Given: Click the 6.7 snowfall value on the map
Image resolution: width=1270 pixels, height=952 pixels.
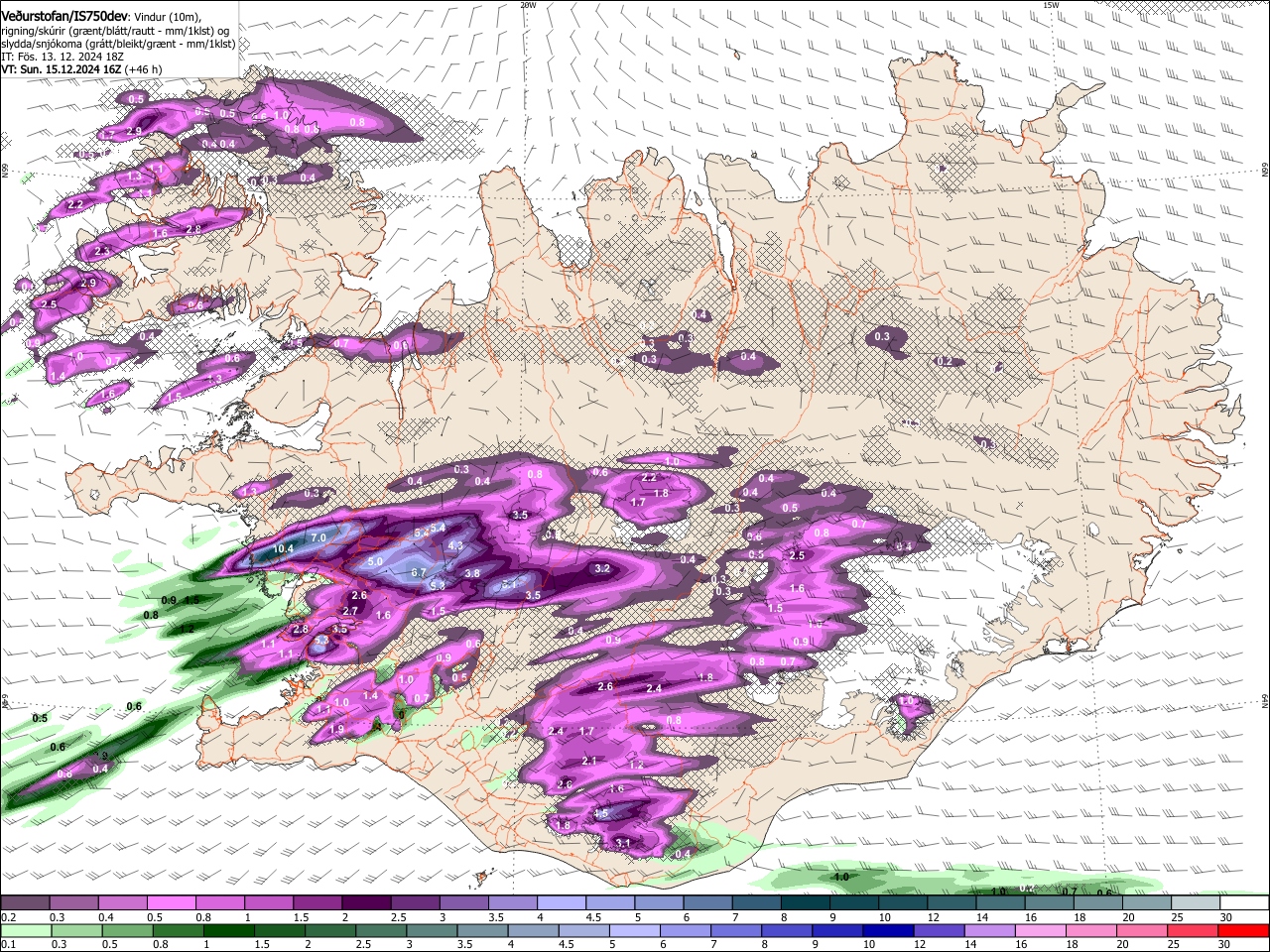Looking at the screenshot, I should click(419, 572).
